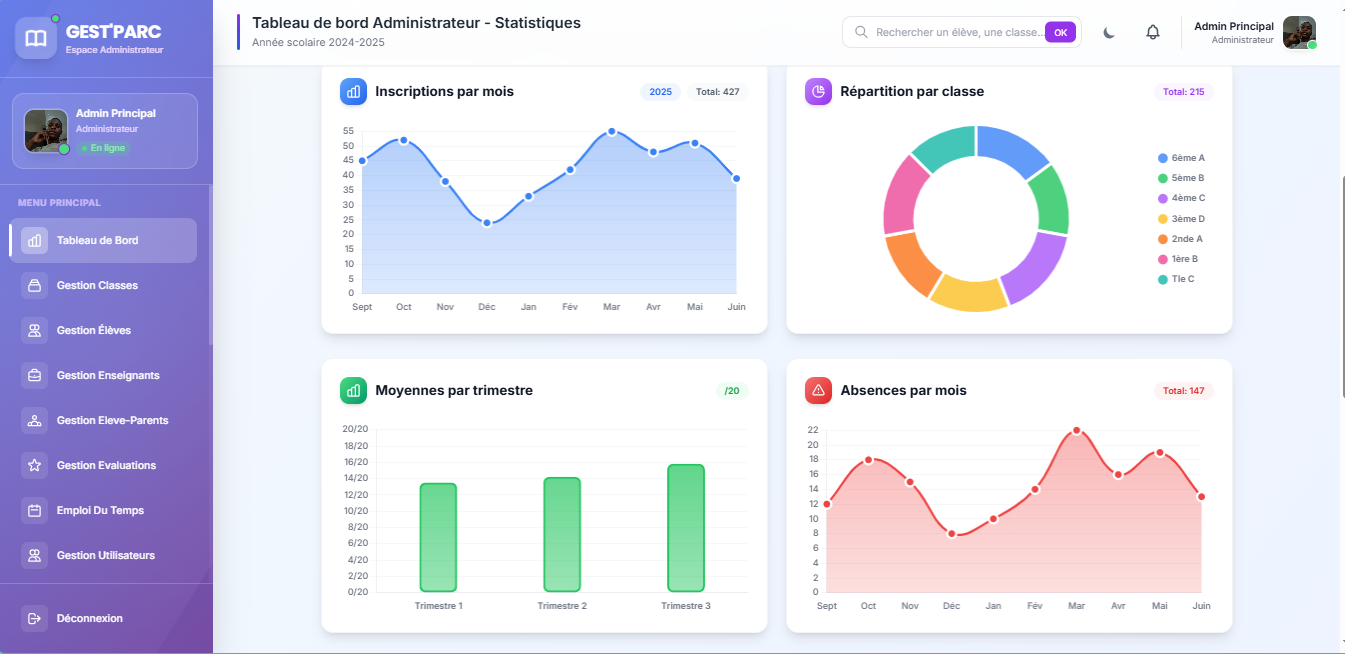Click the Inscriptions par mois chart icon

pyautogui.click(x=353, y=91)
